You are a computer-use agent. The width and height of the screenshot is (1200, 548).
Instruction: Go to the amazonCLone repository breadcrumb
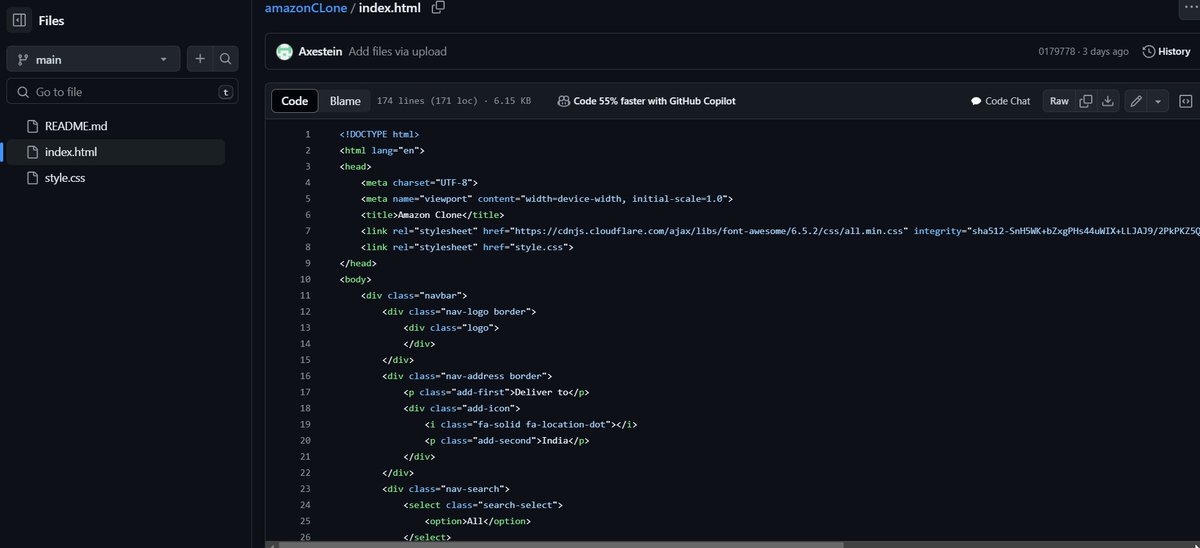[x=304, y=8]
